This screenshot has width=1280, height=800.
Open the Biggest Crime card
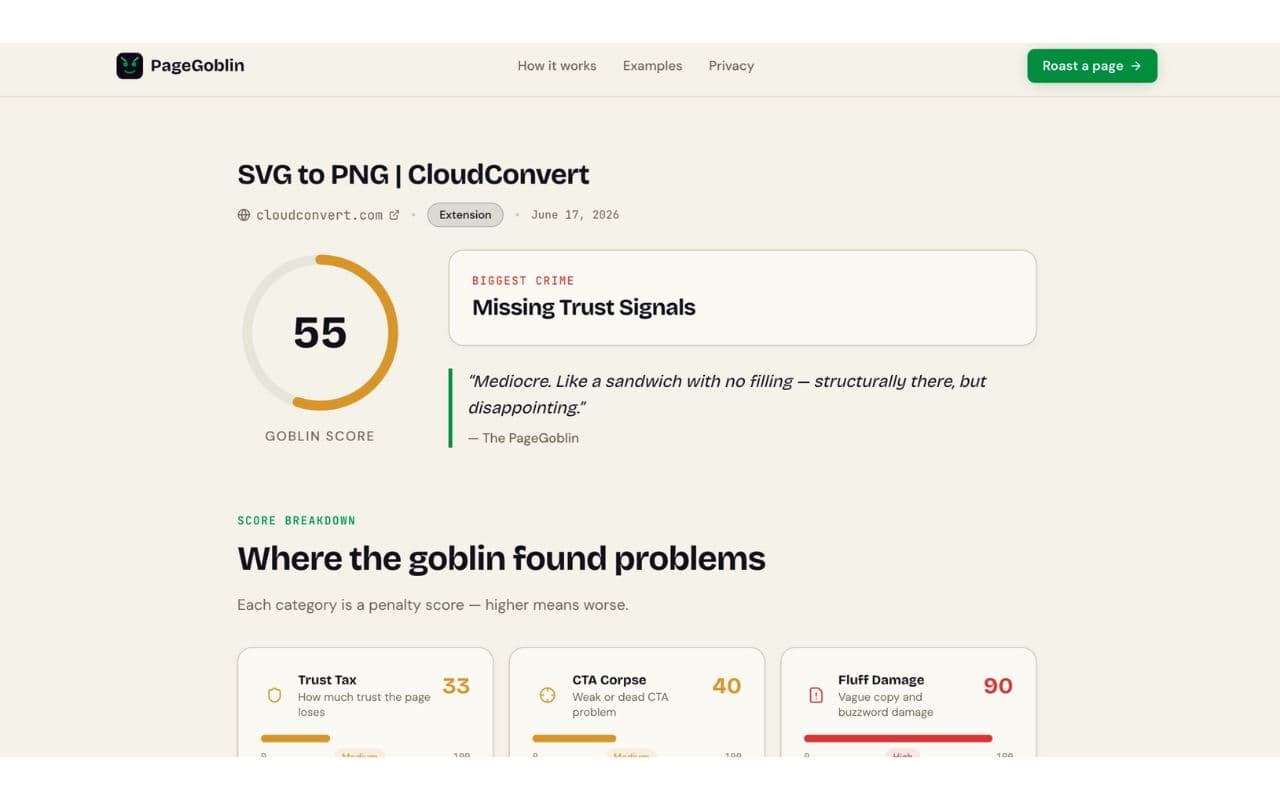[742, 298]
